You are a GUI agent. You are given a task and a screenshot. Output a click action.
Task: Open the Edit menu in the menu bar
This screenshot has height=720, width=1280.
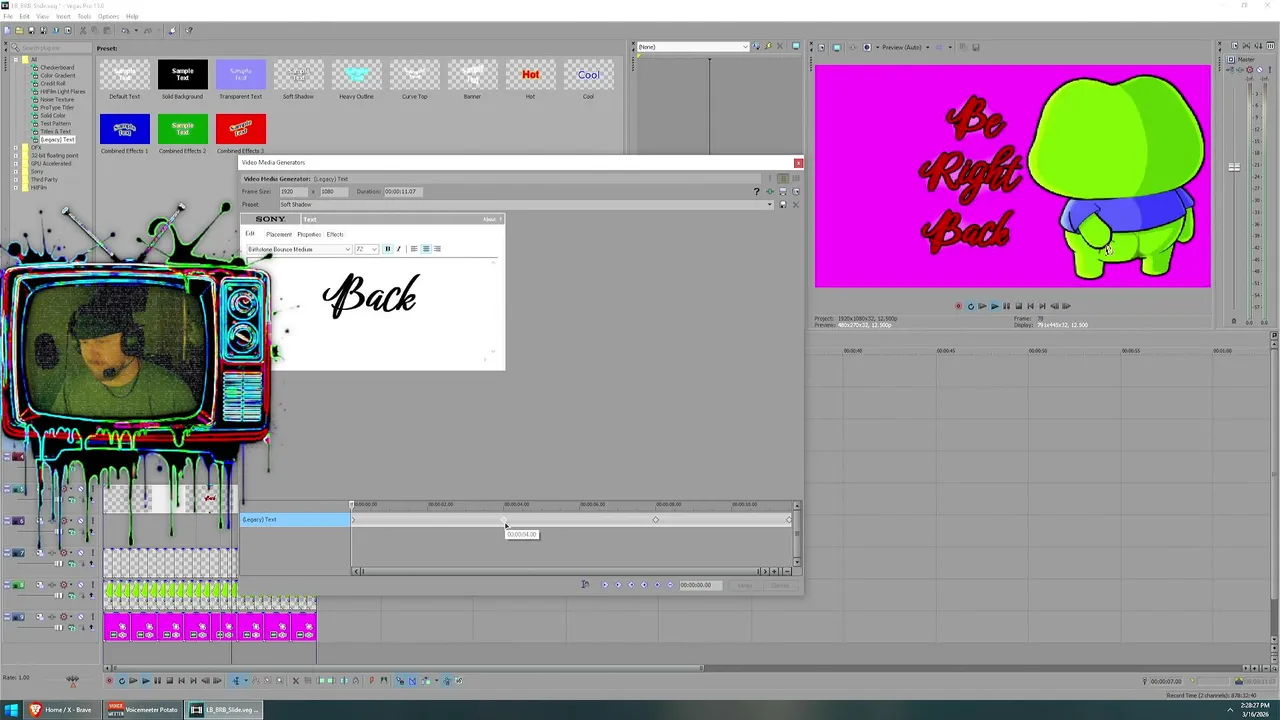pyautogui.click(x=24, y=17)
